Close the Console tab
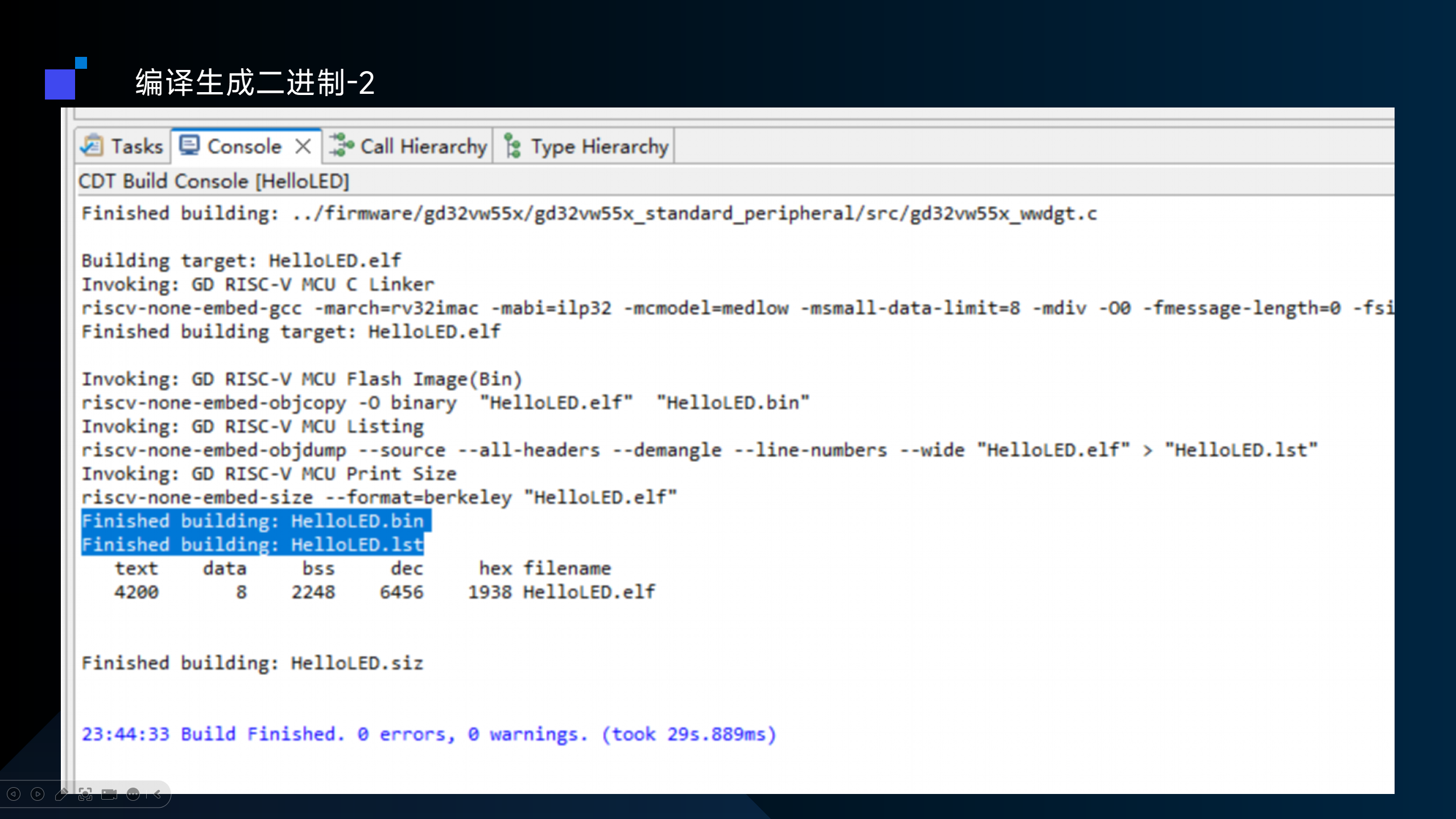 (x=303, y=147)
